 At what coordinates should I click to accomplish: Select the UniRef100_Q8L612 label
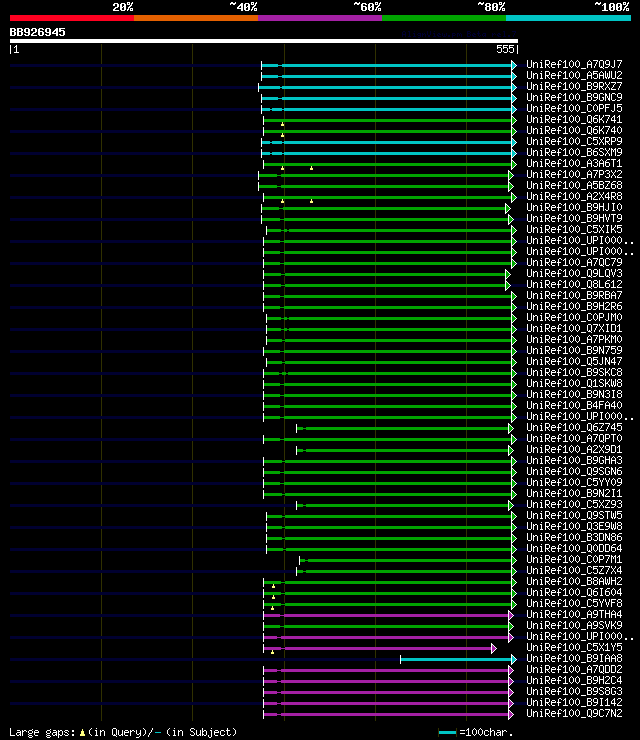click(x=574, y=284)
